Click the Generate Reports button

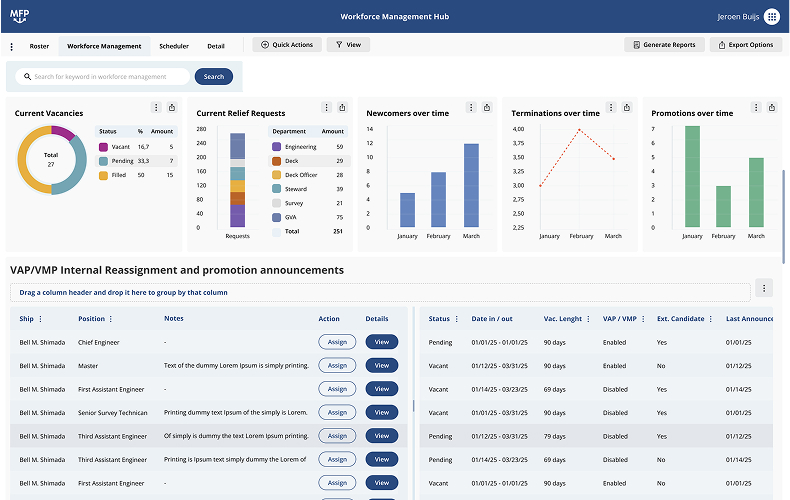click(x=663, y=45)
